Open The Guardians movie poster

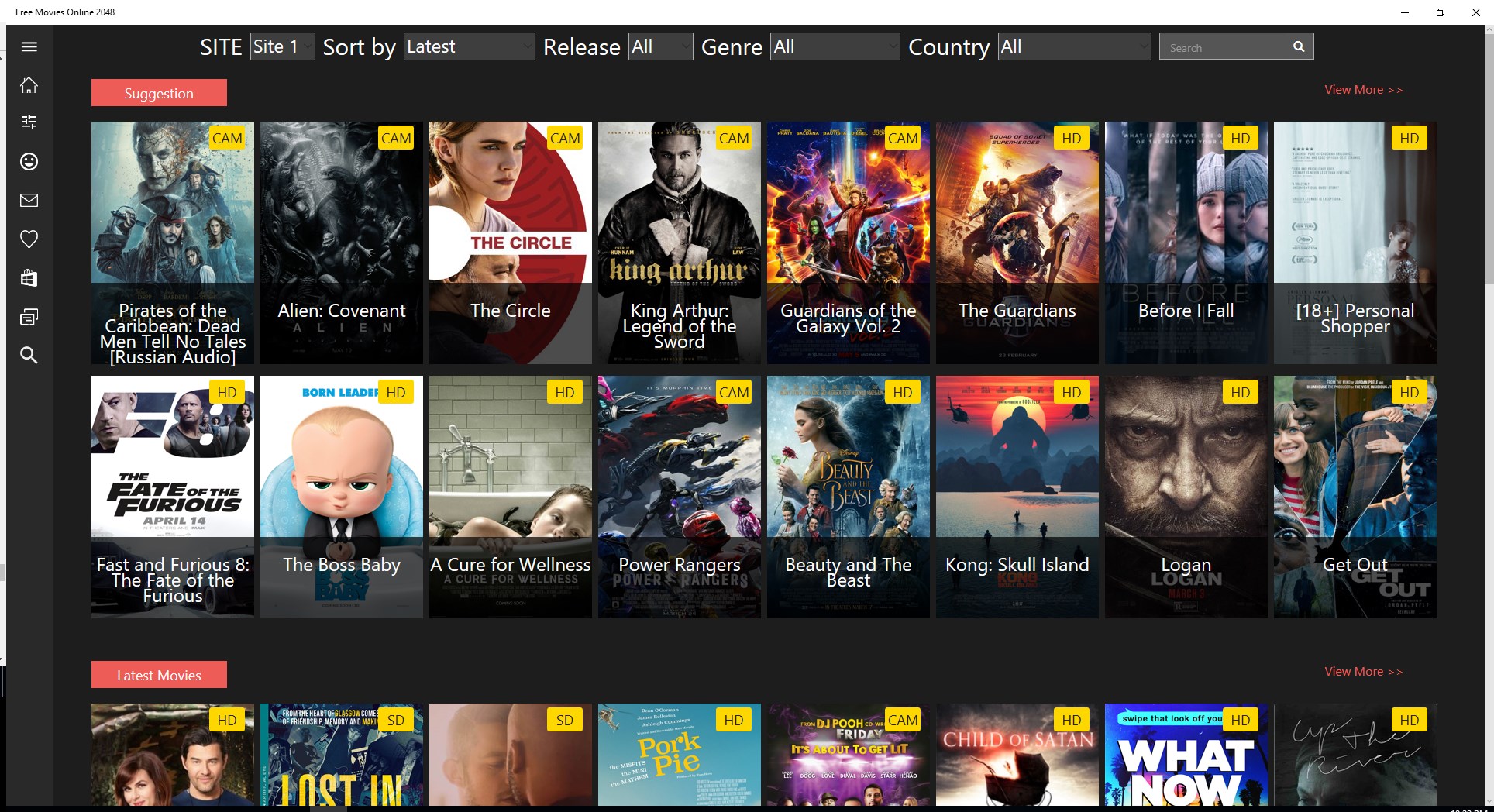(x=1017, y=243)
